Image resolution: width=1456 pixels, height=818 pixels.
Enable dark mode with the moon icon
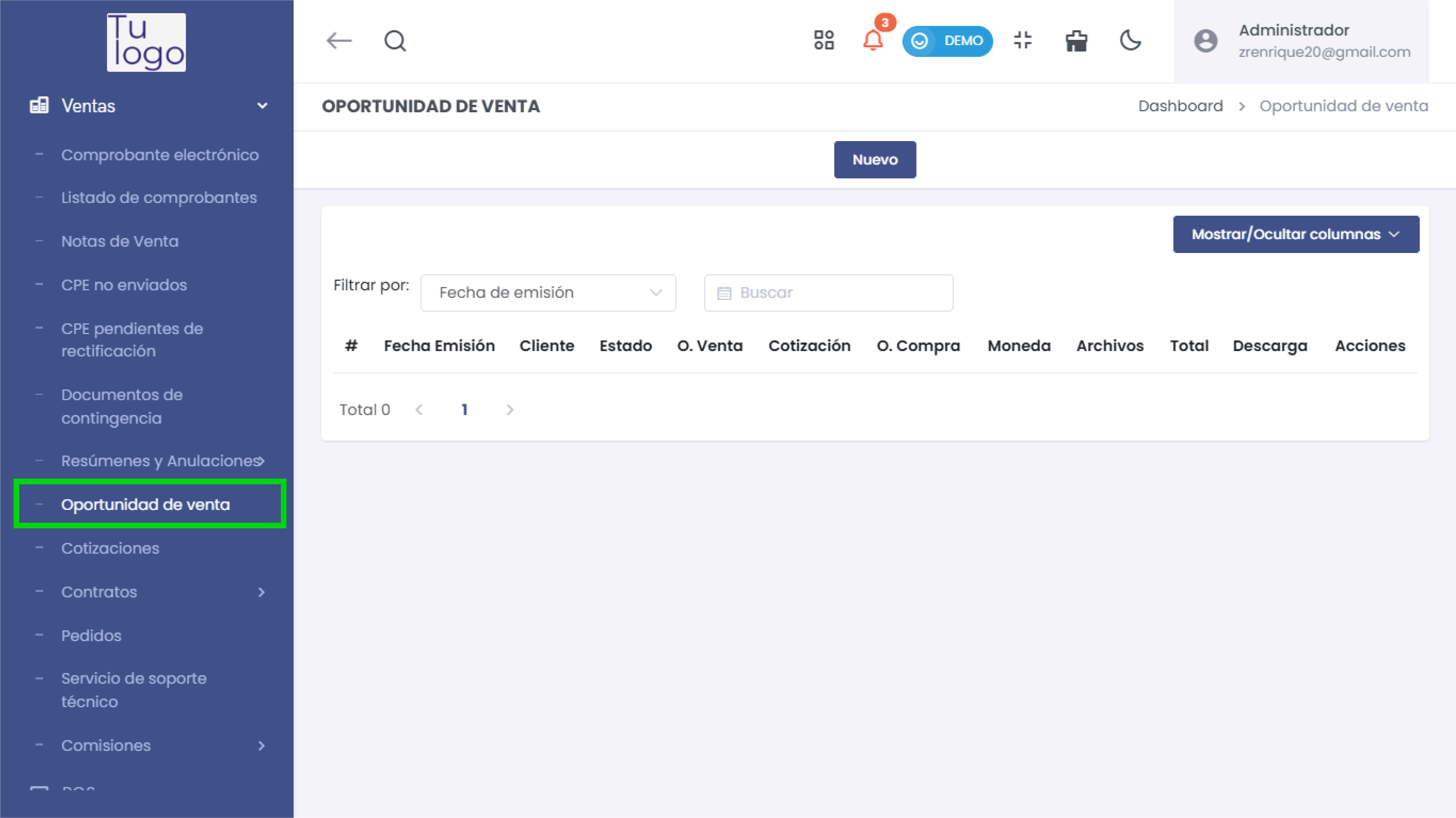tap(1130, 41)
